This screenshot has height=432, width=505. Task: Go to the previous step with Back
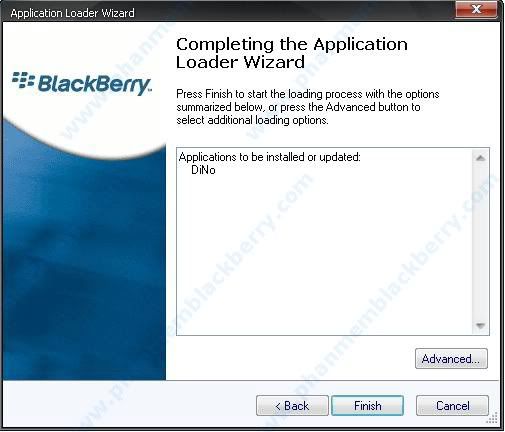tap(292, 405)
